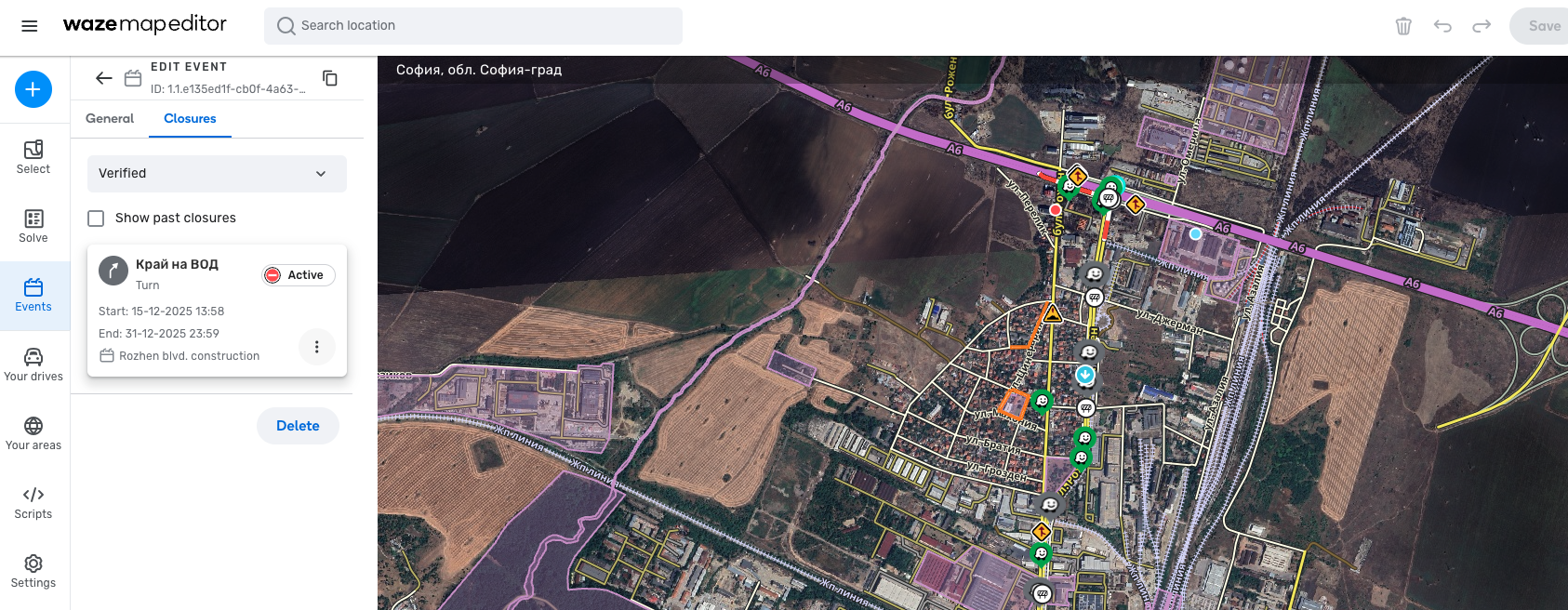Open Your areas section
1568x610 pixels.
(x=33, y=433)
